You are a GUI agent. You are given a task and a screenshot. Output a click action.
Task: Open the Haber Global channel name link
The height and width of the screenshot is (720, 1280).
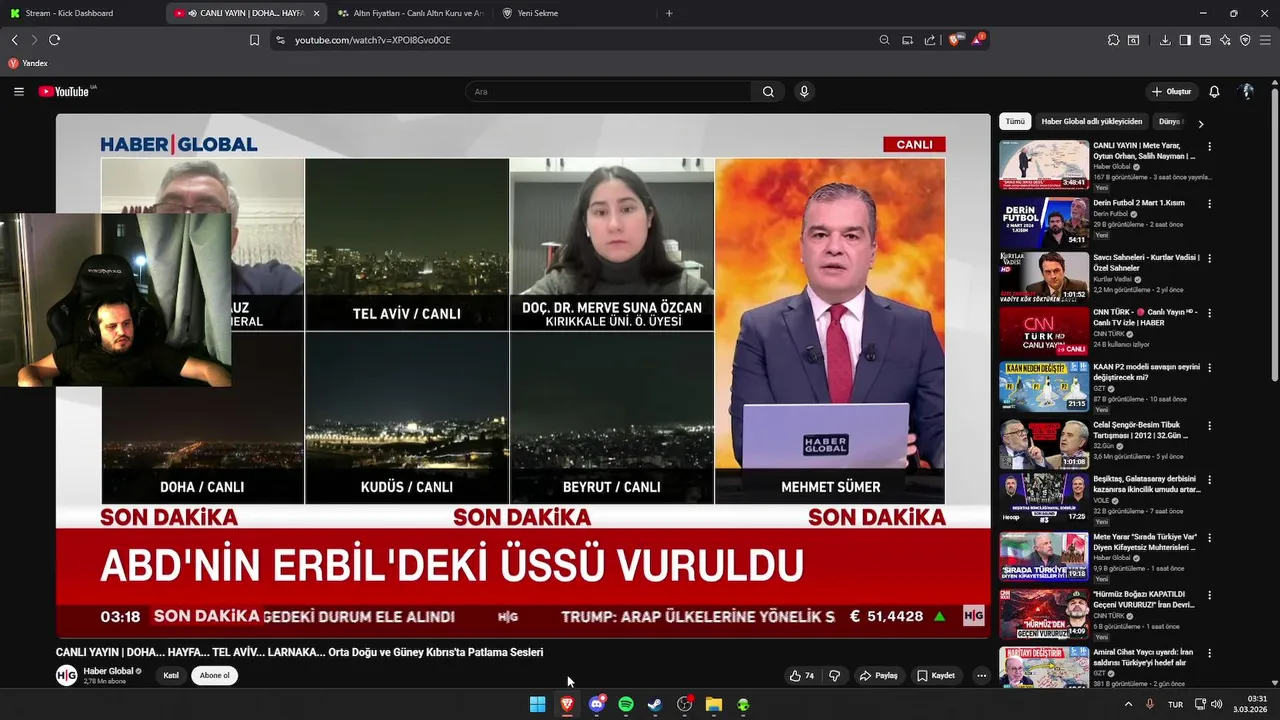109,671
